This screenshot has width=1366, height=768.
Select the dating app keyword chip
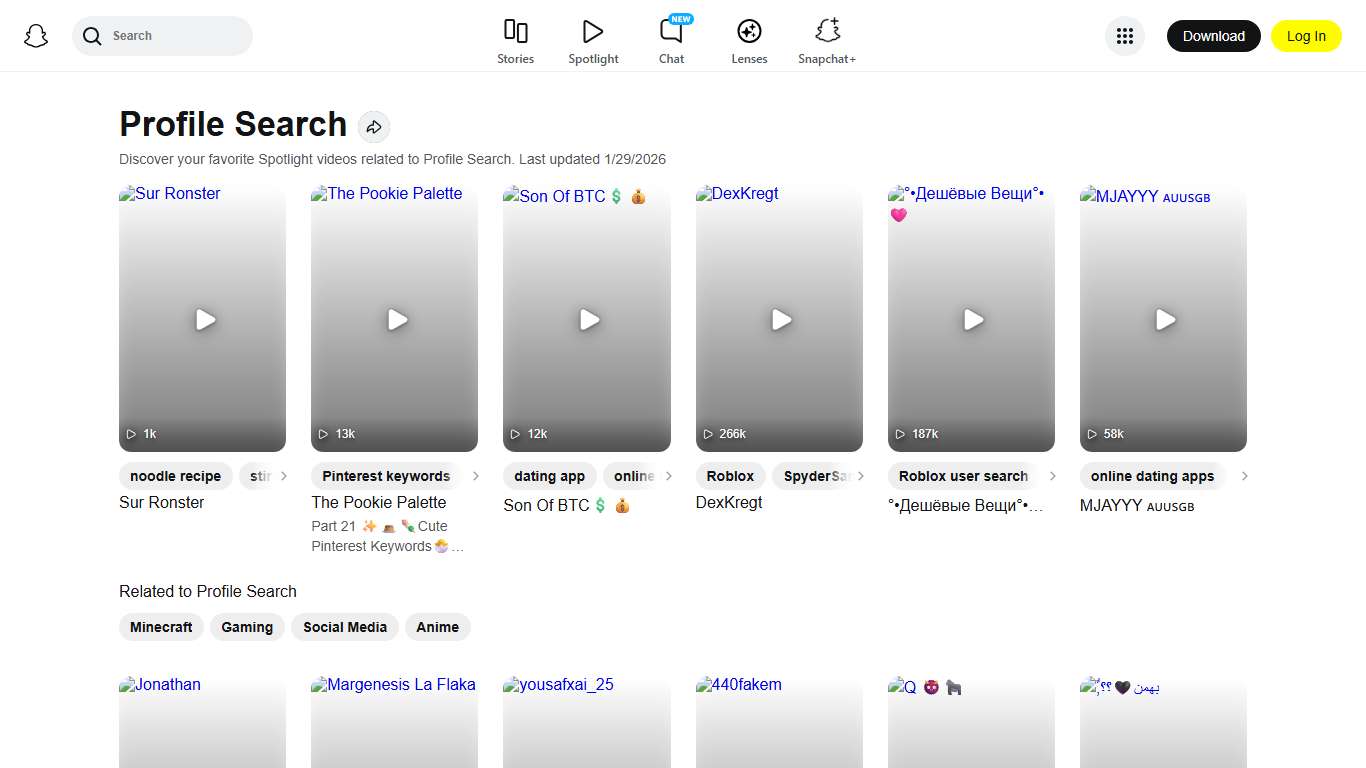point(550,476)
